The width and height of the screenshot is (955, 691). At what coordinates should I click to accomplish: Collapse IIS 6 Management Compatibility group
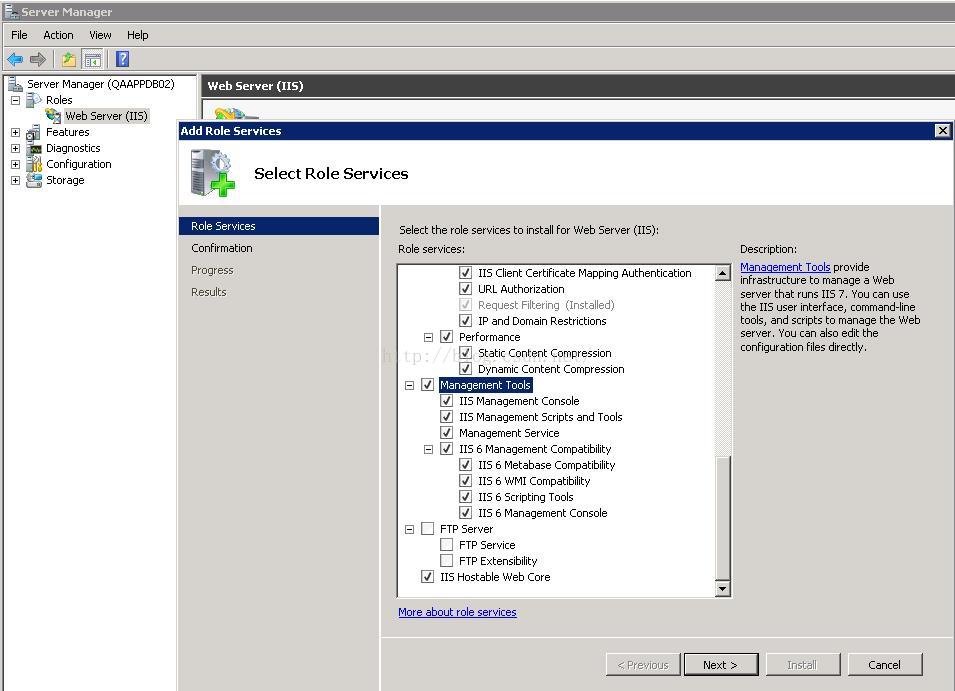pyautogui.click(x=428, y=449)
